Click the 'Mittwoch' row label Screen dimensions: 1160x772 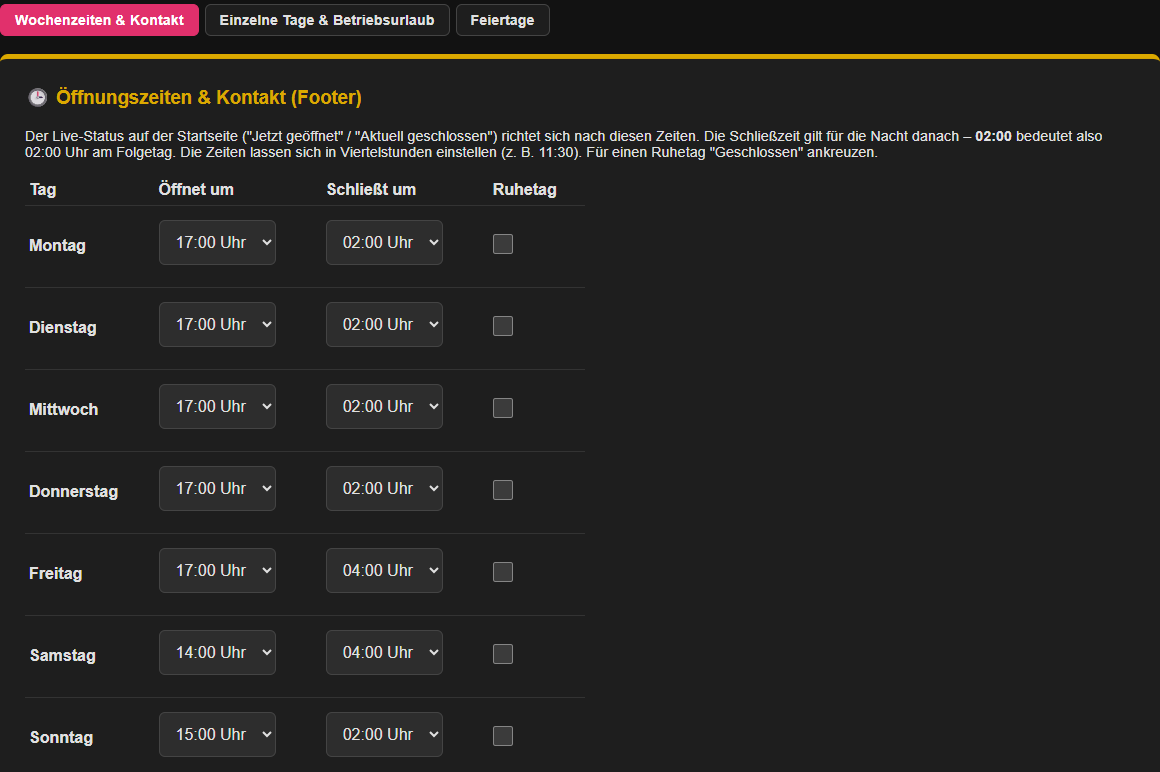[x=64, y=410]
